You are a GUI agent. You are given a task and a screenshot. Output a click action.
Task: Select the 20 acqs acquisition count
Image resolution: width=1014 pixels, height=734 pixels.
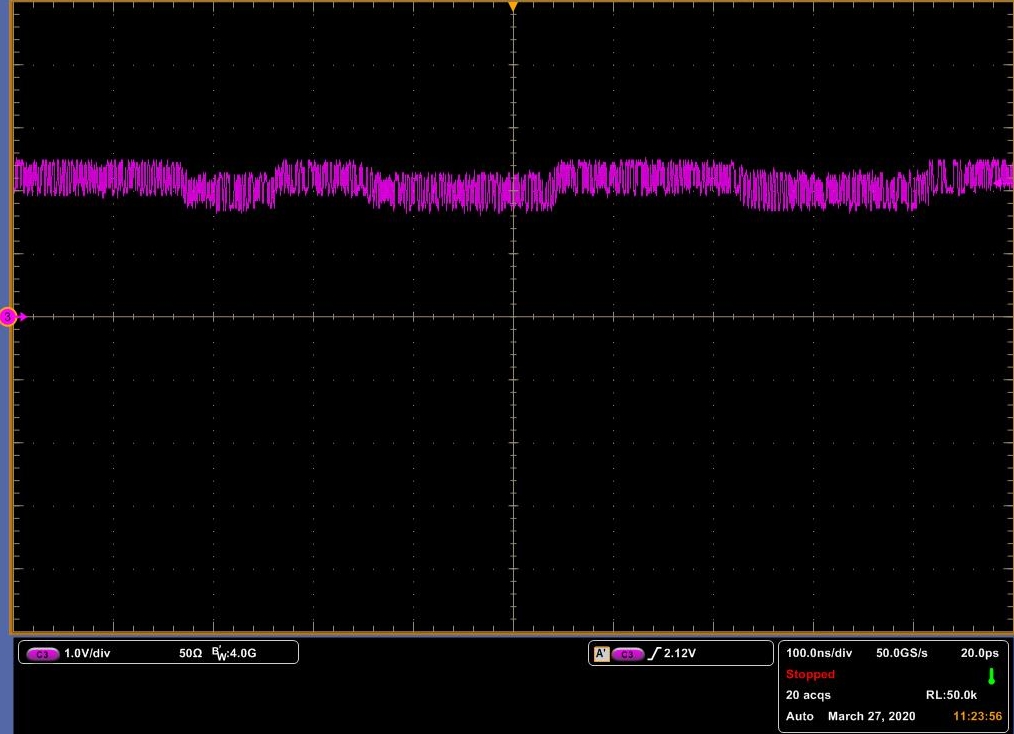click(808, 695)
